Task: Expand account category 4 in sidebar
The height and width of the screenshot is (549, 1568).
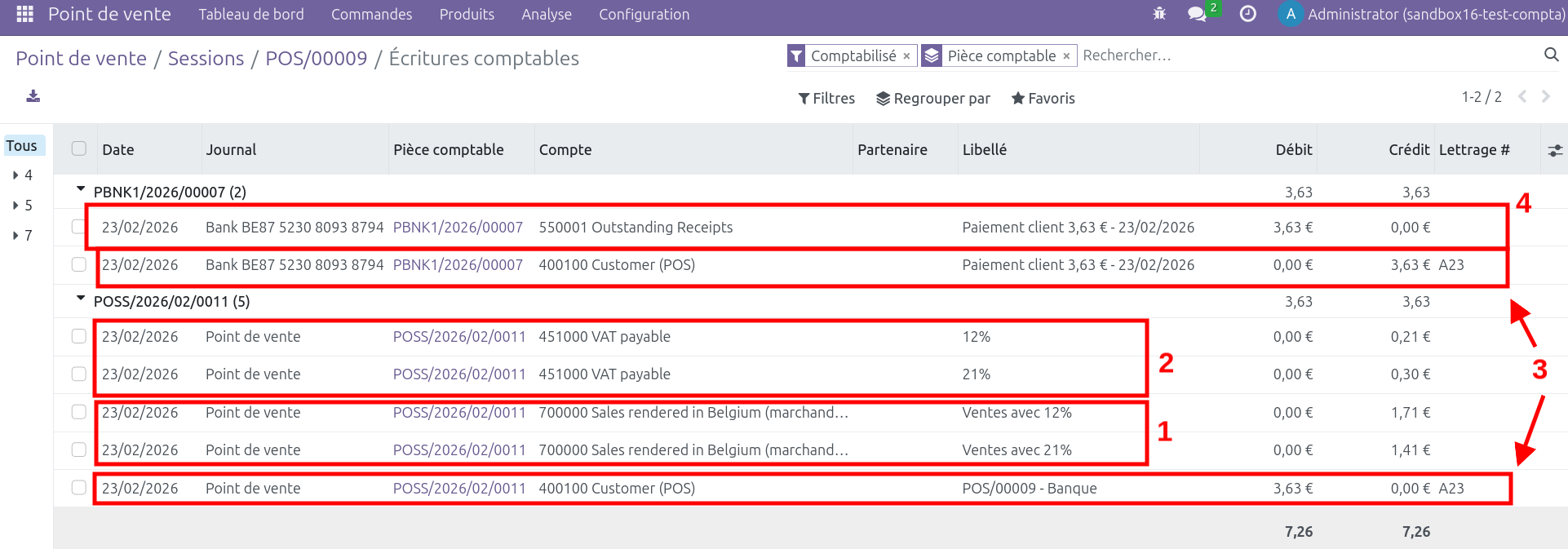Action: click(x=16, y=175)
